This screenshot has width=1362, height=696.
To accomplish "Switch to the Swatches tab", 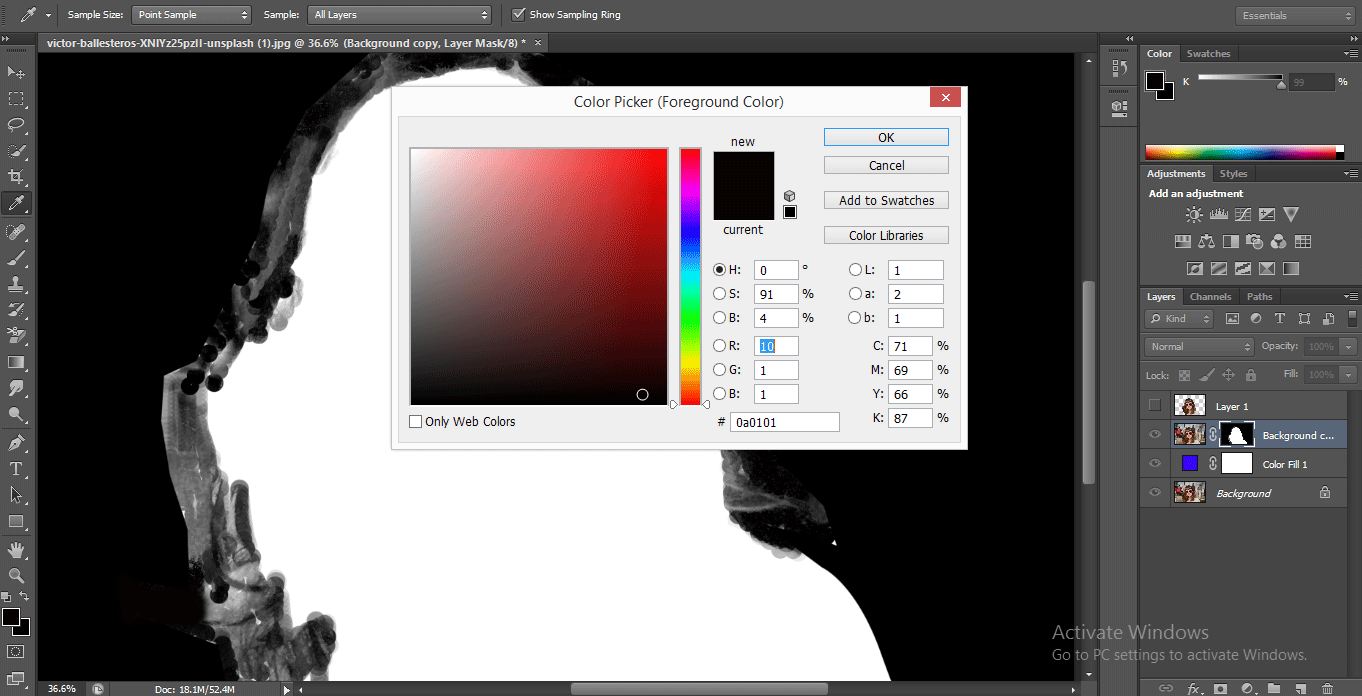I will tap(1208, 54).
